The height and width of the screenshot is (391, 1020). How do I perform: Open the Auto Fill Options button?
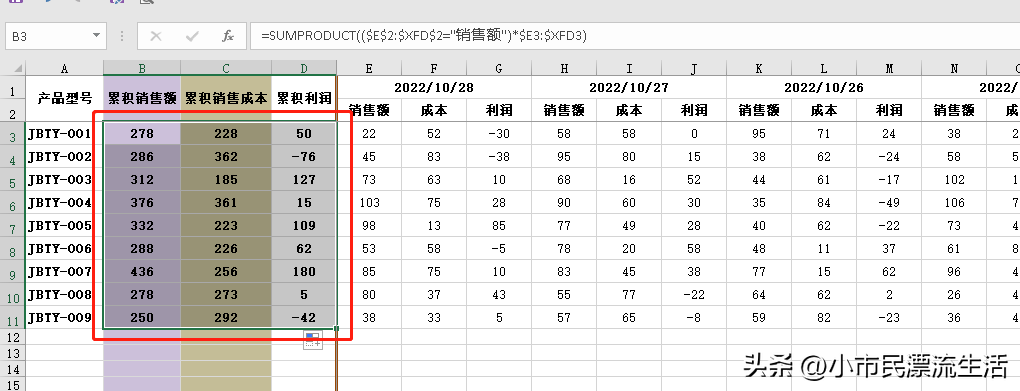tap(312, 340)
